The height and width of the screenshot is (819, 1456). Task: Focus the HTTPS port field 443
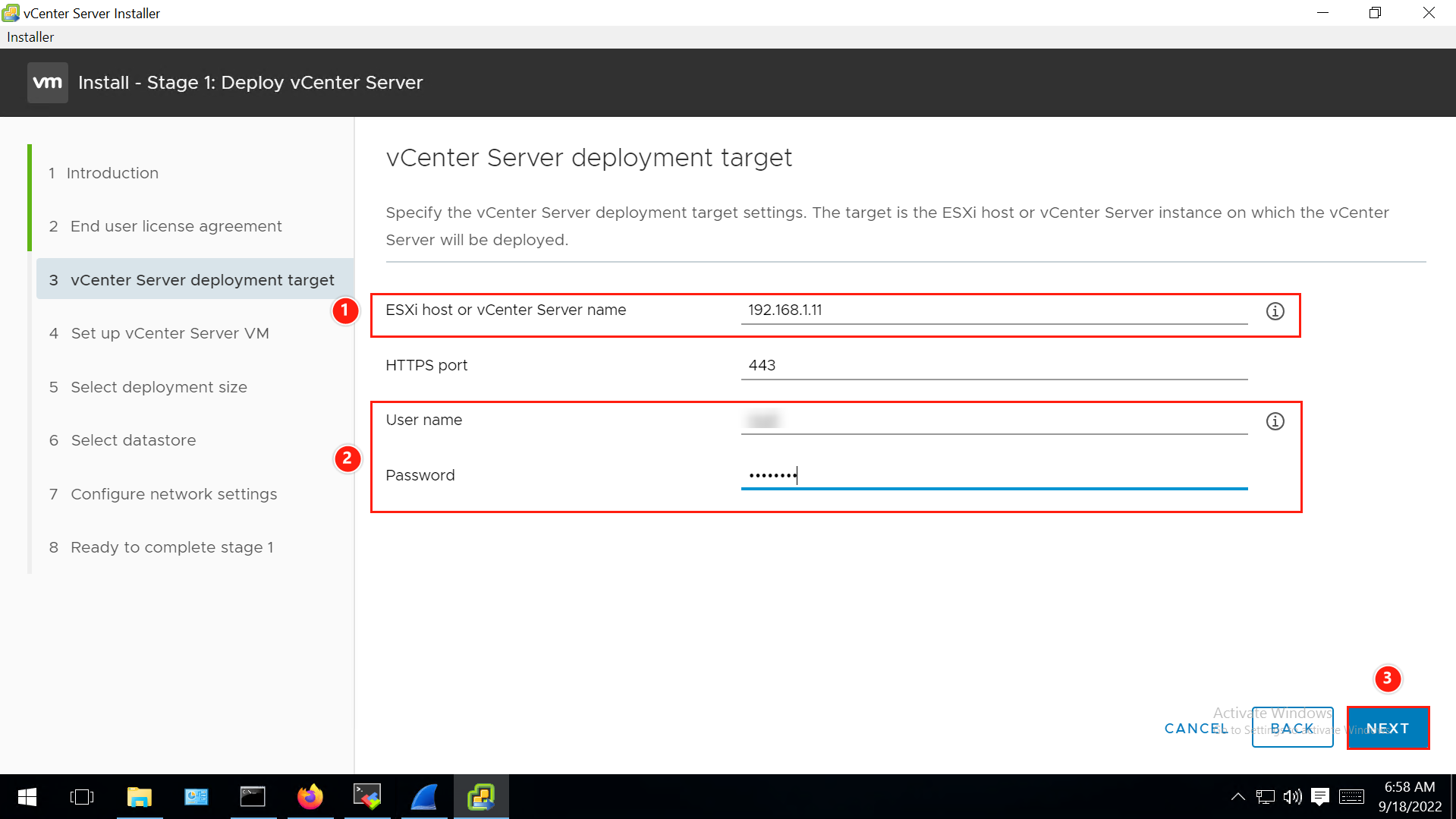coord(994,365)
